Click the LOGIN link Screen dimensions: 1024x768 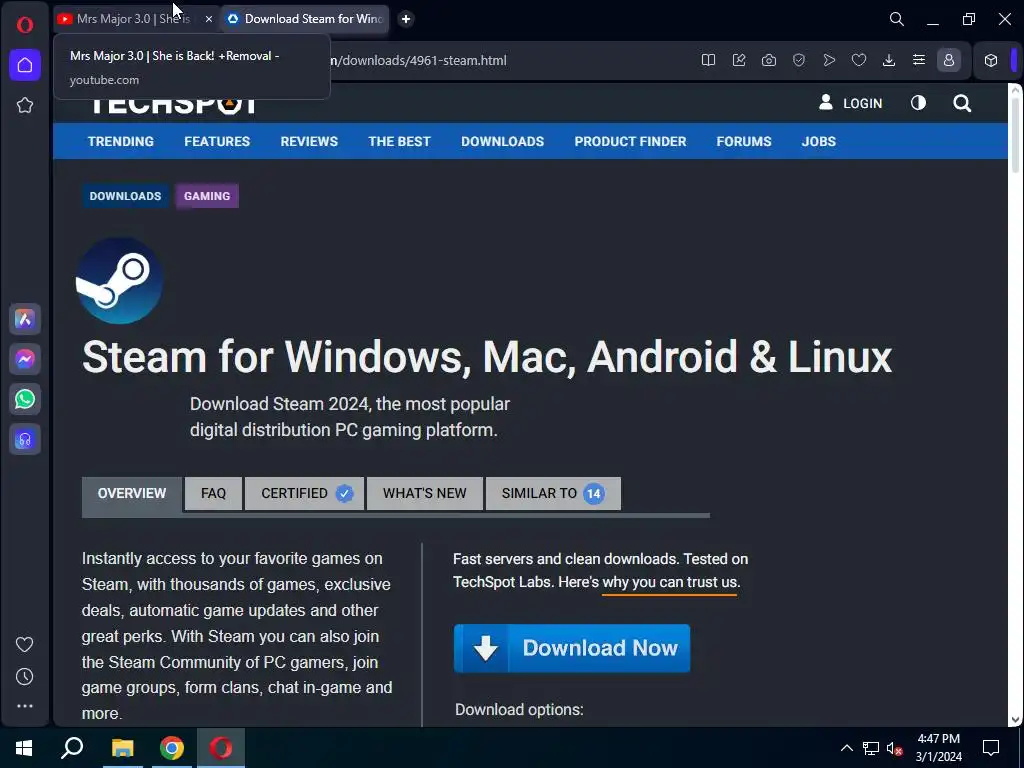850,103
